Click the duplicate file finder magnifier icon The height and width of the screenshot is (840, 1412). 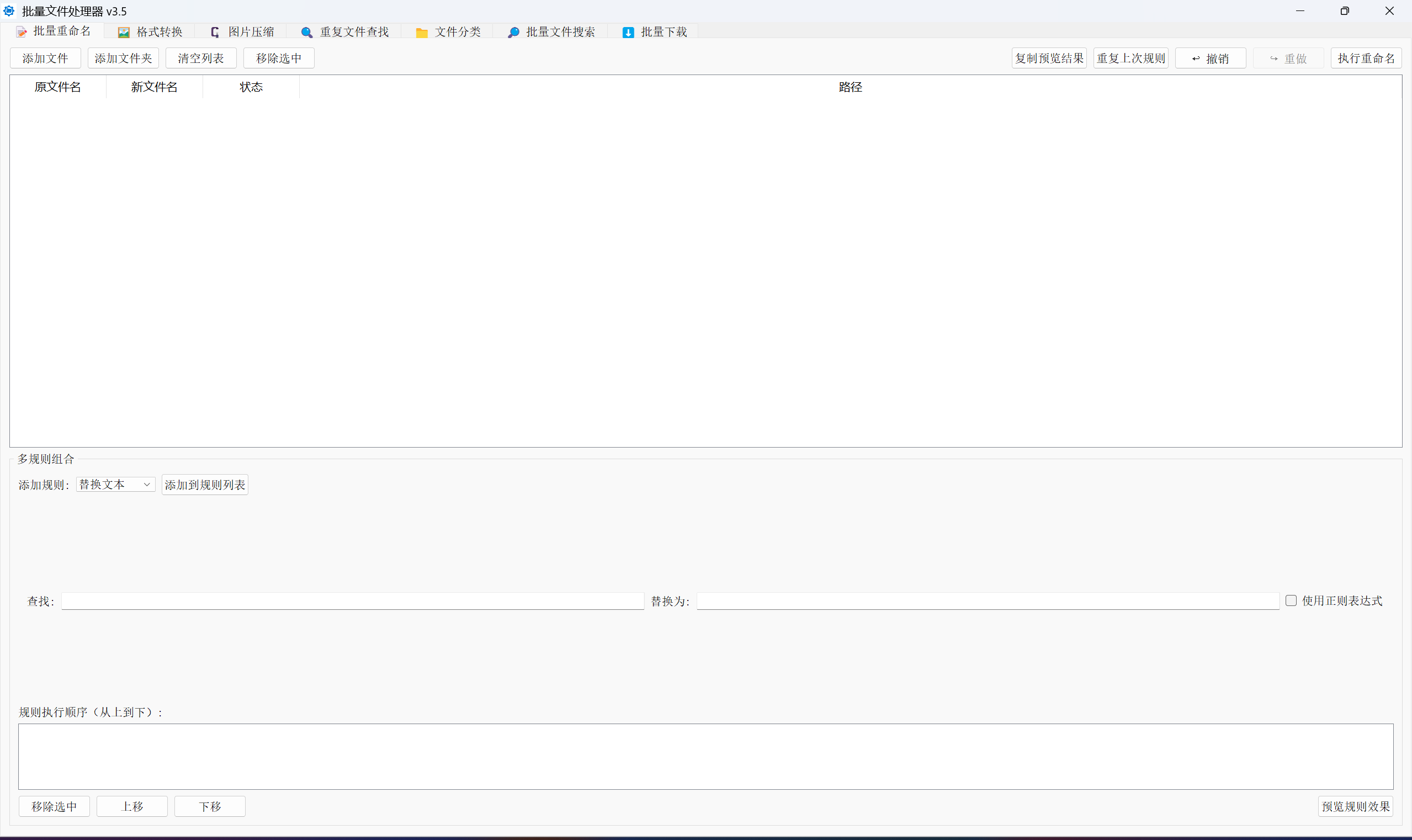coord(307,32)
